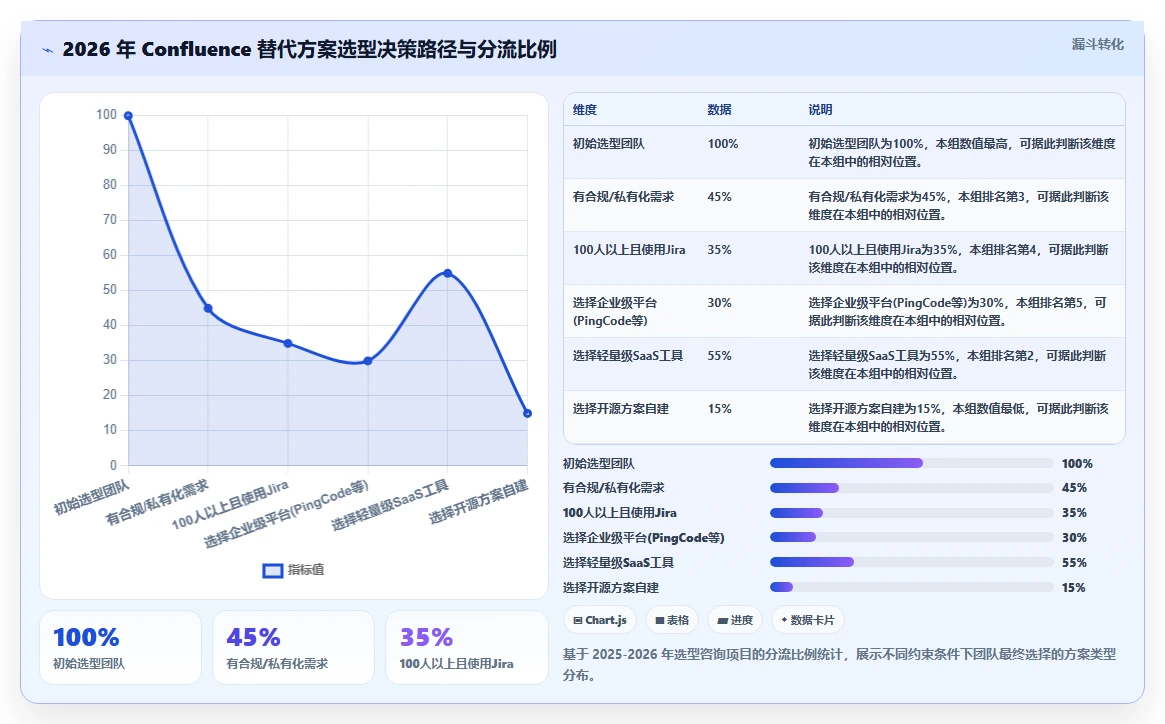Click the 55% value right of progress bar
This screenshot has height=724, width=1165.
(x=1074, y=563)
